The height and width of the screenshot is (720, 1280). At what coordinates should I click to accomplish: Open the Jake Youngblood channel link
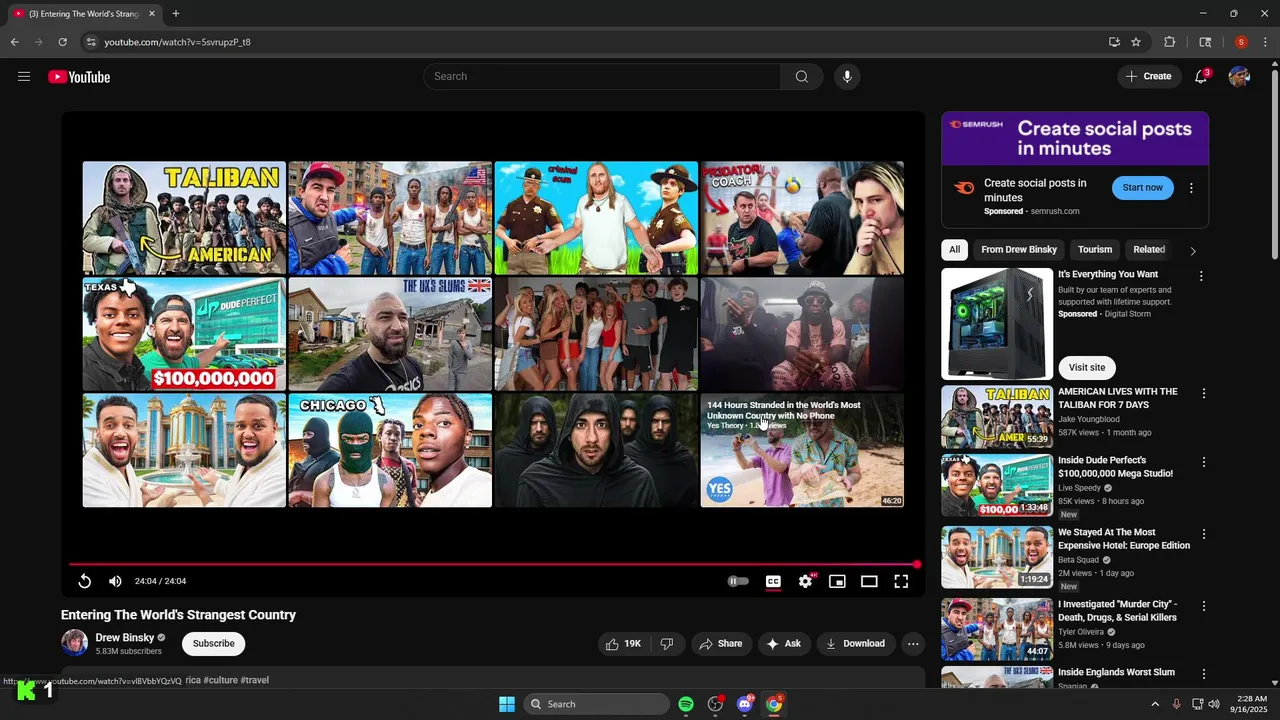tap(1089, 419)
